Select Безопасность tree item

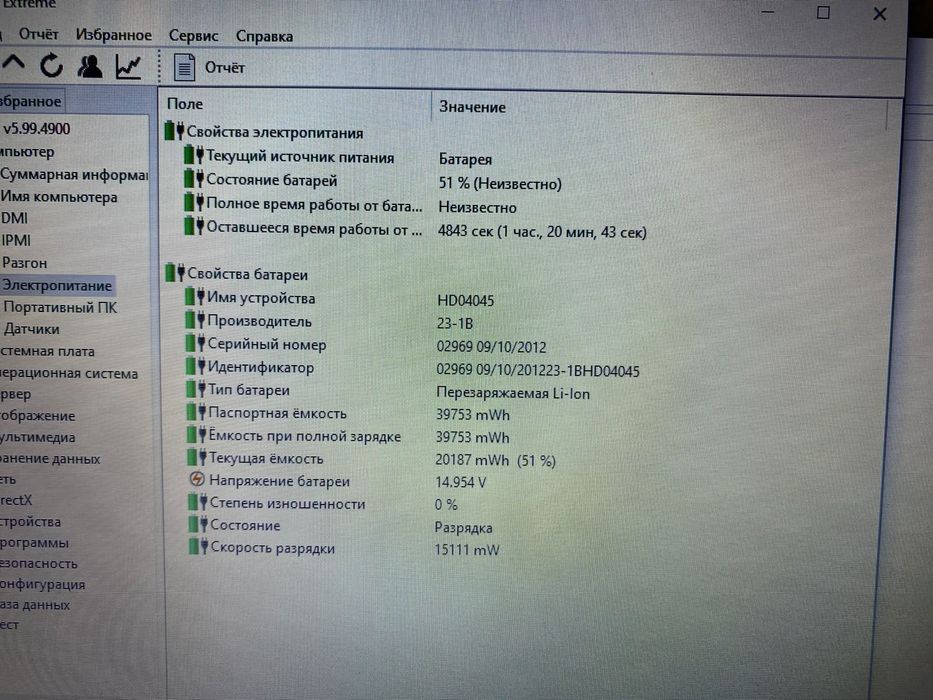(x=39, y=563)
